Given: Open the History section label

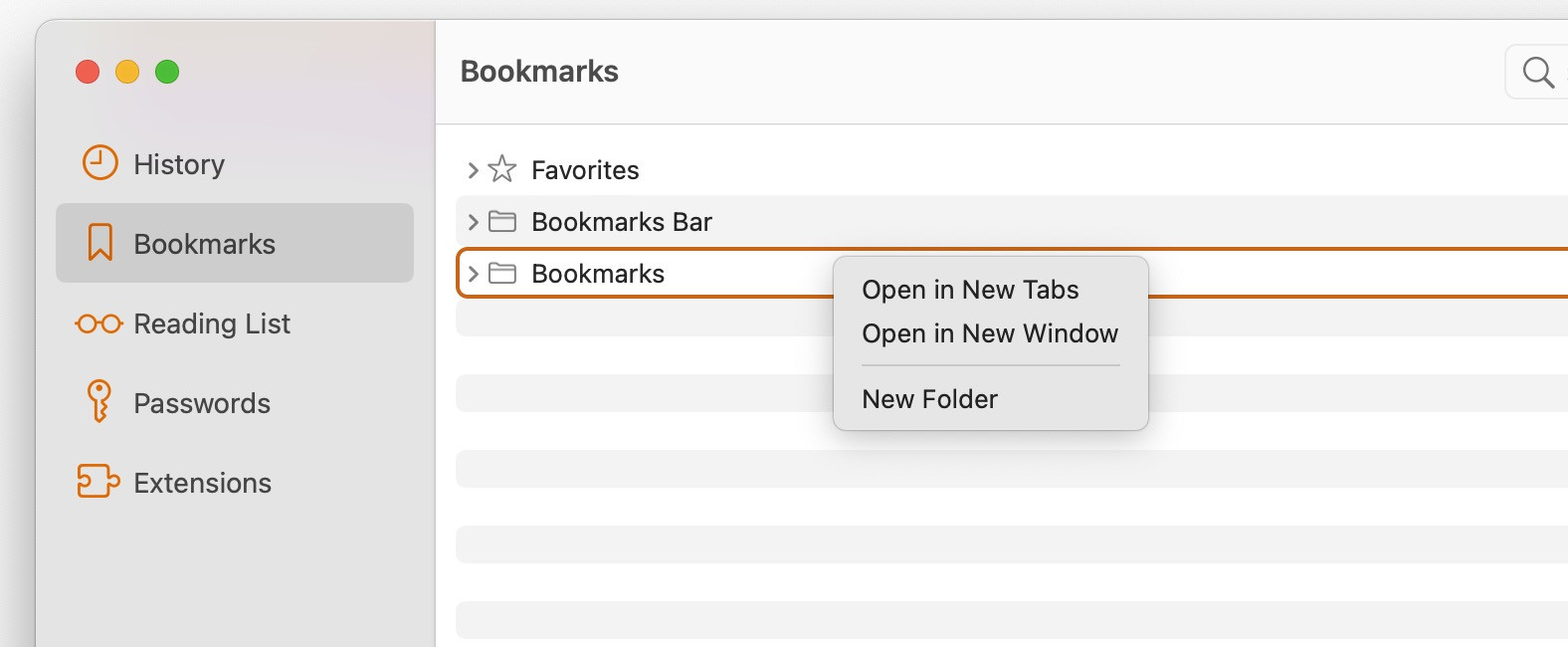Looking at the screenshot, I should [179, 164].
